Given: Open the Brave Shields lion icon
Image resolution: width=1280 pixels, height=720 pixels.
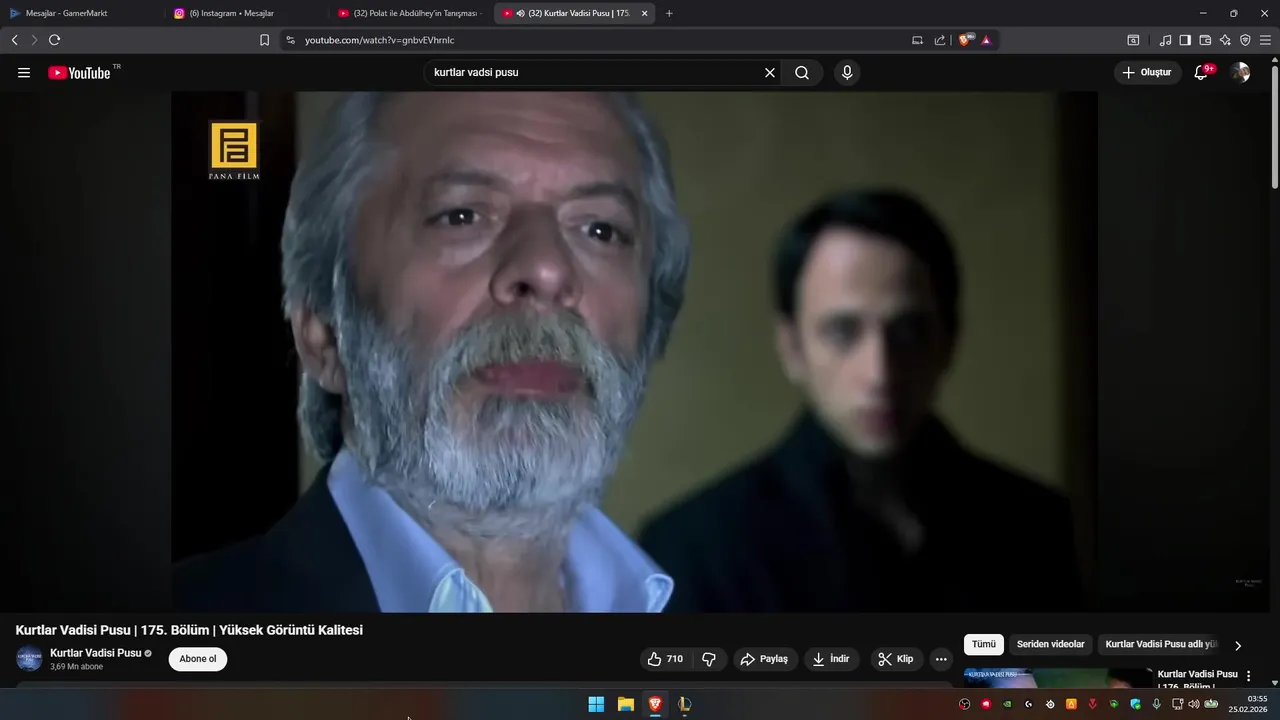Looking at the screenshot, I should click(x=965, y=40).
